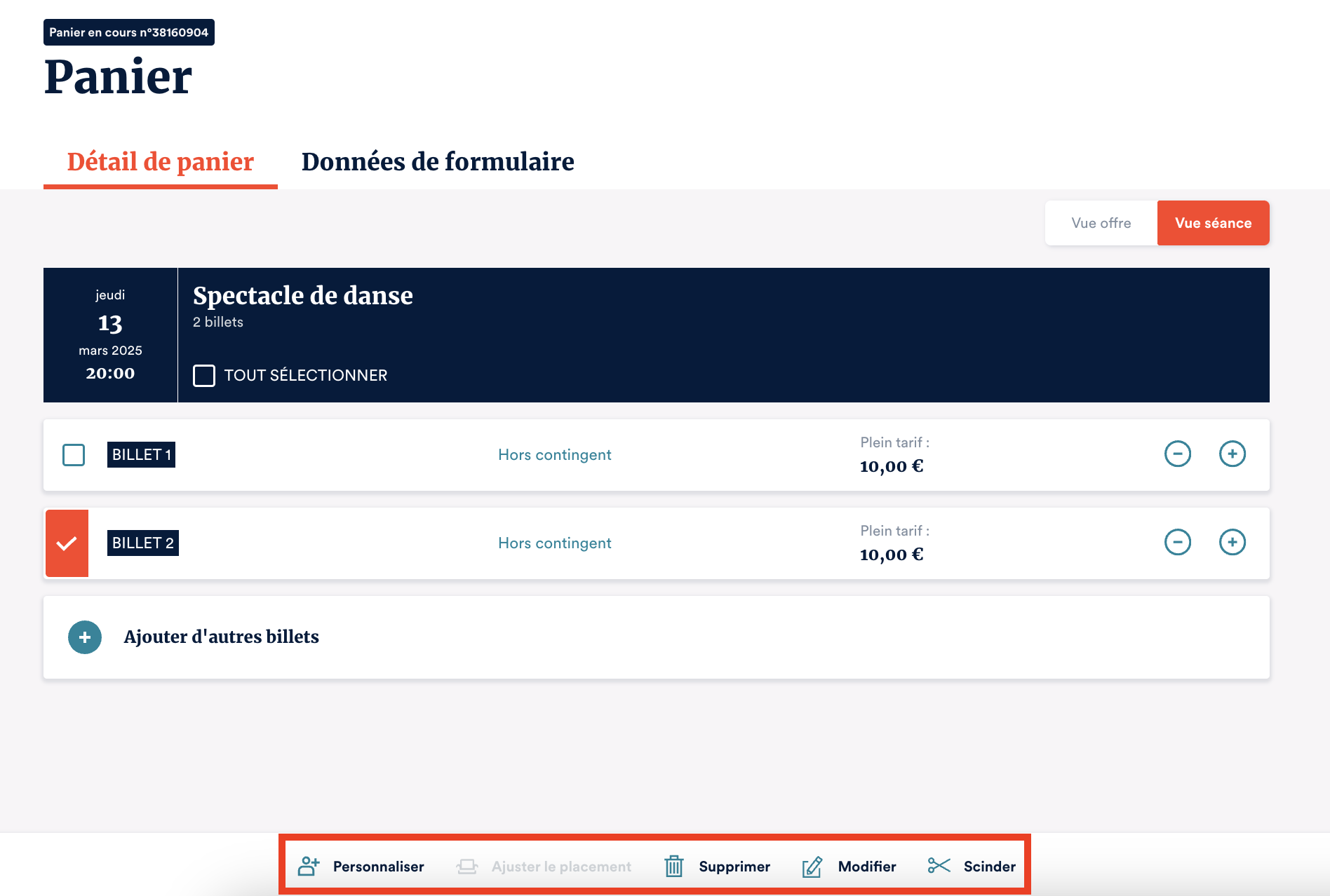Click the Modifier pencil icon

click(x=812, y=867)
